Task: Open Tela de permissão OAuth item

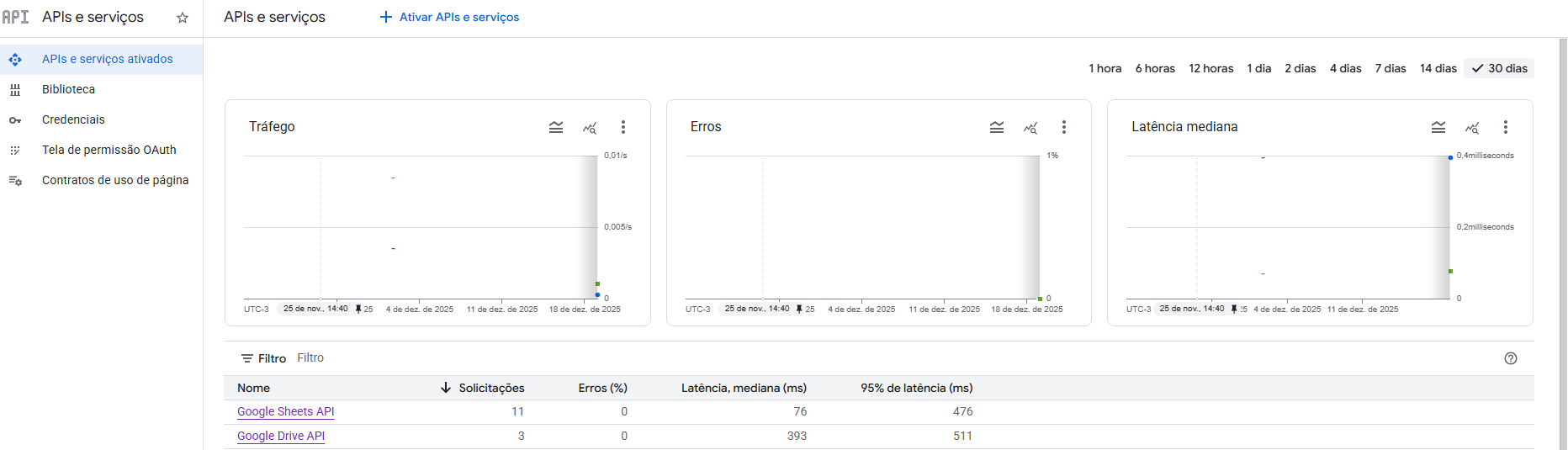Action: tap(101, 151)
